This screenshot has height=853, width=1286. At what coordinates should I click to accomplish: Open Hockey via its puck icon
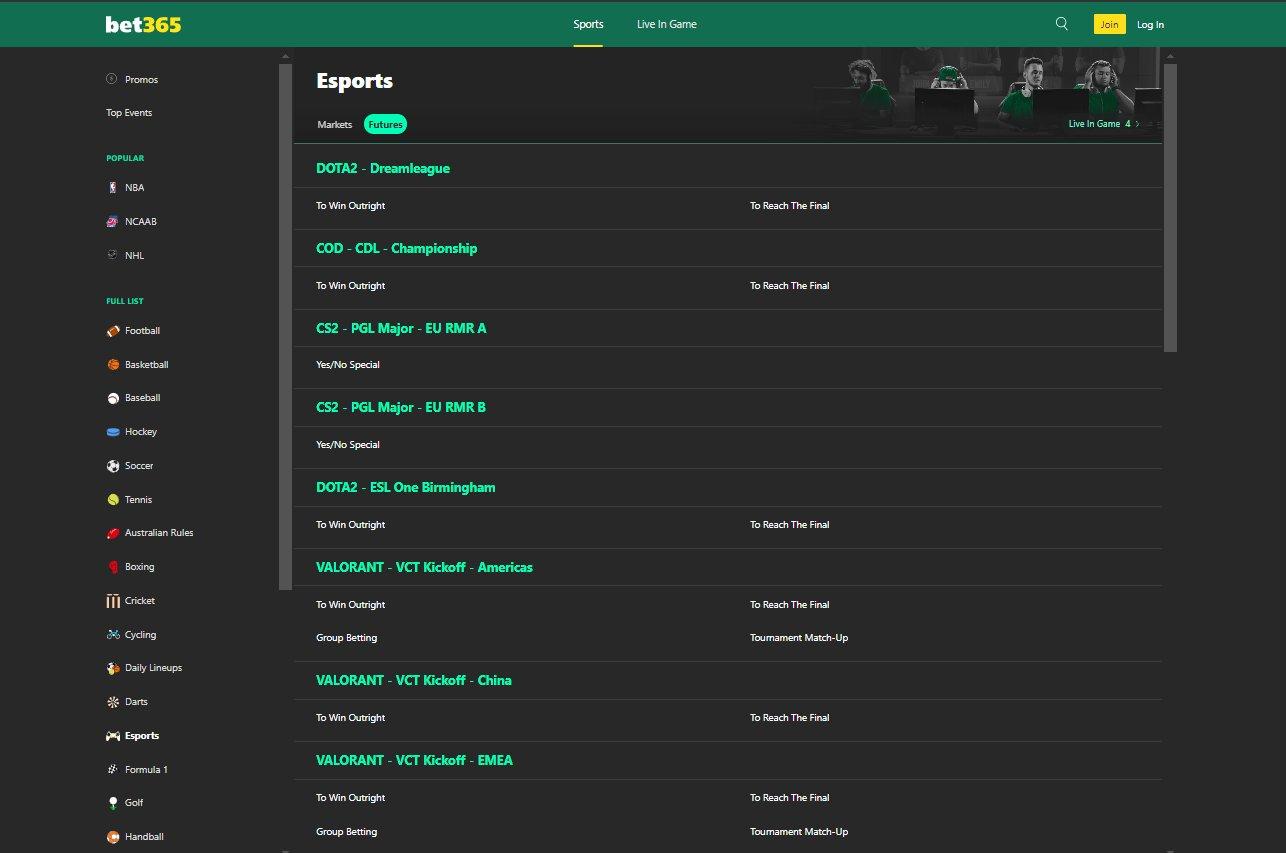[113, 432]
